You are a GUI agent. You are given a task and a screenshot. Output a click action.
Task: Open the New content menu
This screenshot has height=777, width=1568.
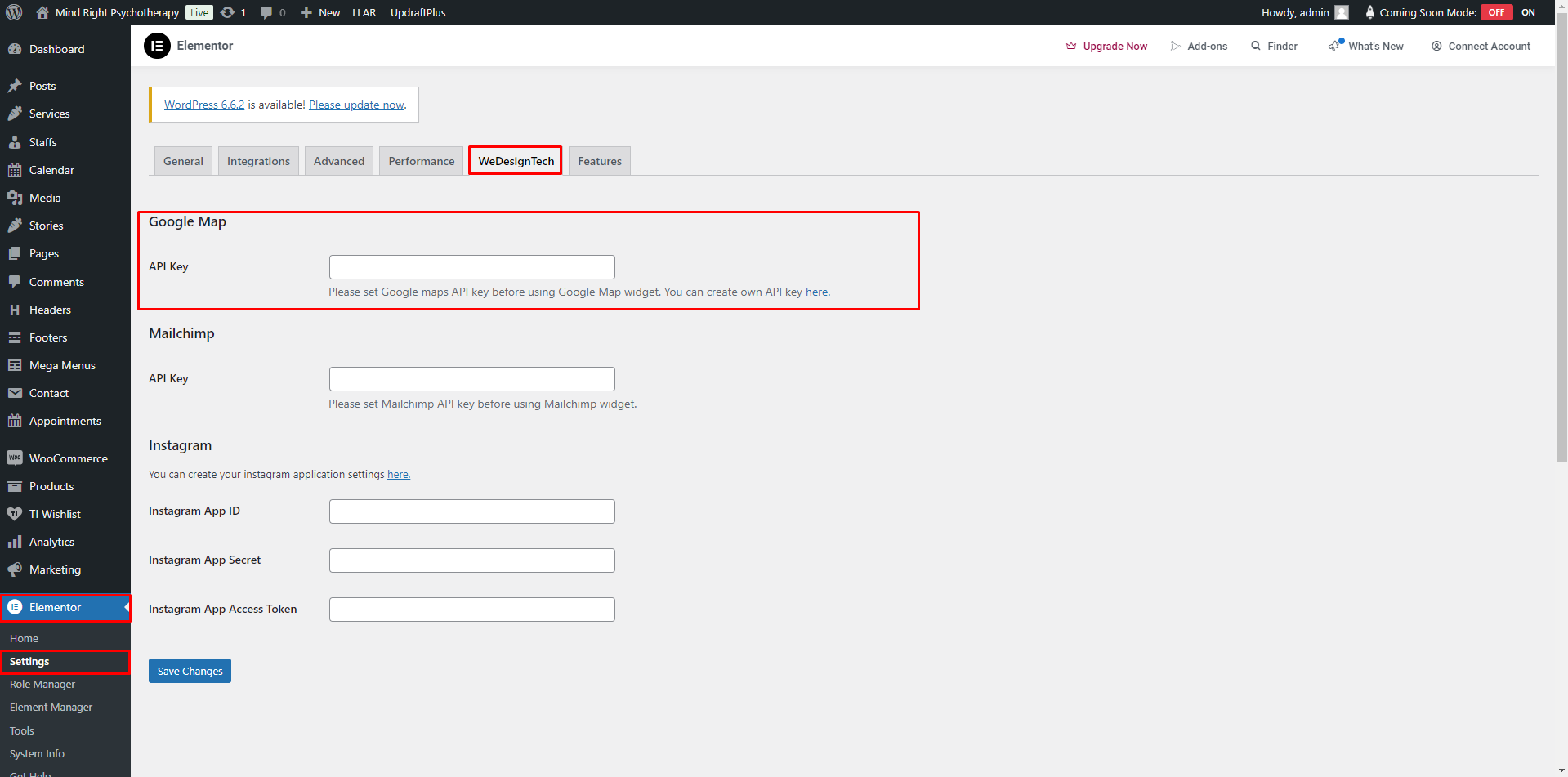(x=320, y=12)
